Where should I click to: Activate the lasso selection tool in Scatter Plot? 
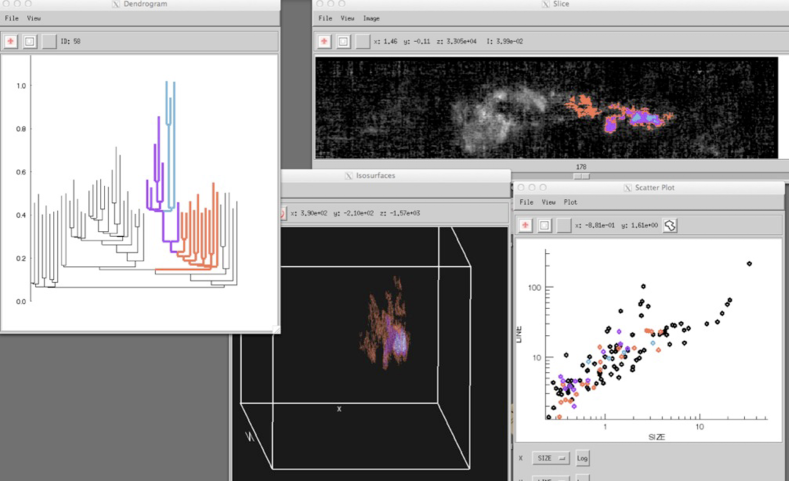[672, 225]
